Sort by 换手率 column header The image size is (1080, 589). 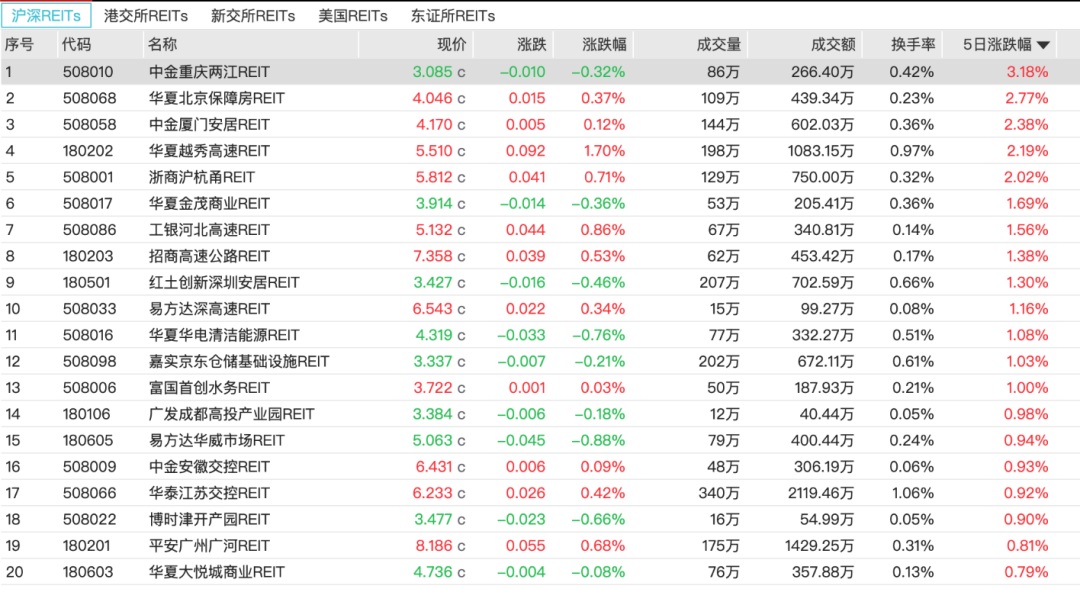[912, 45]
